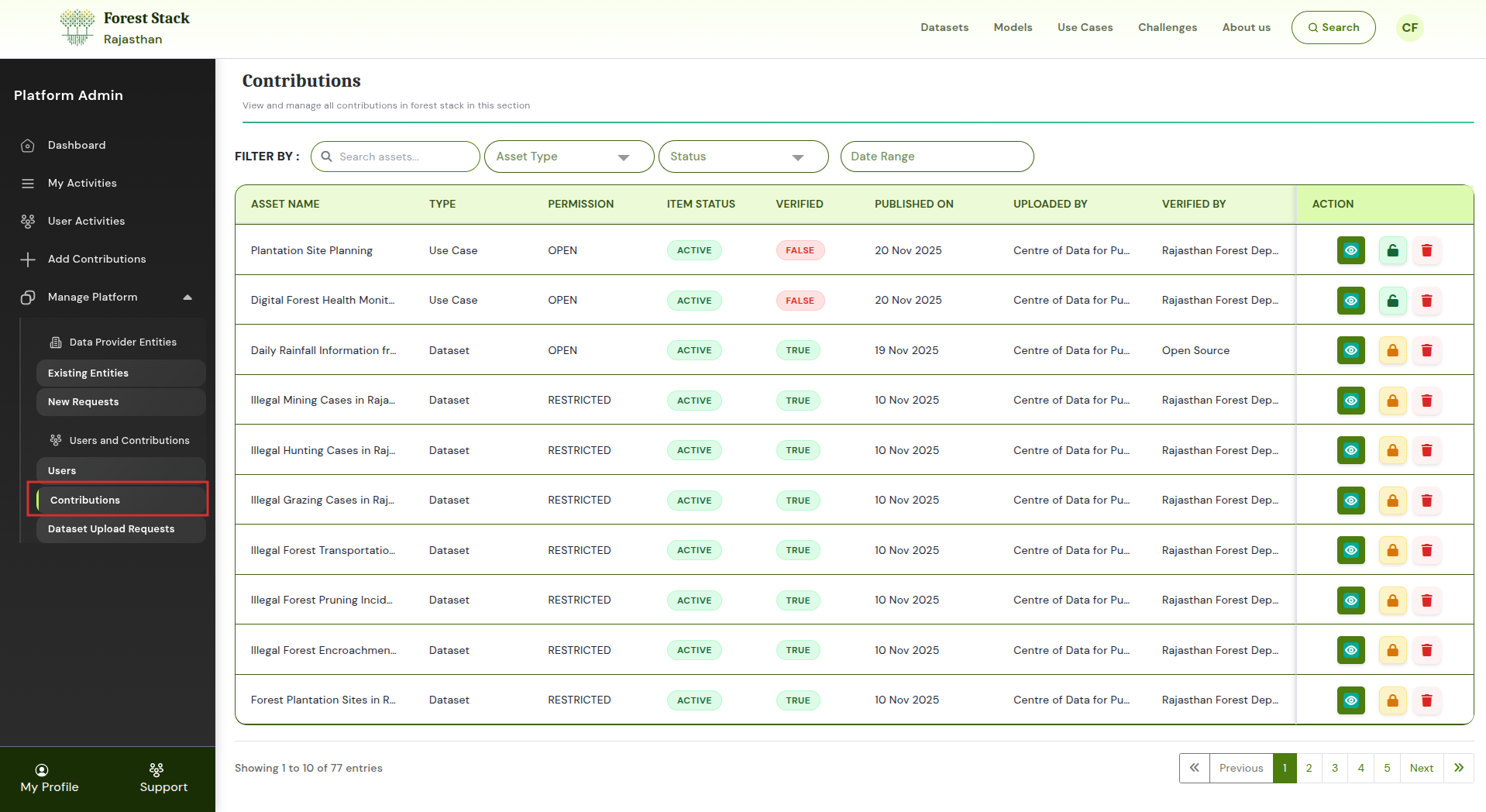Jump to the last page with double-arrow
Image resolution: width=1486 pixels, height=812 pixels.
(x=1458, y=768)
